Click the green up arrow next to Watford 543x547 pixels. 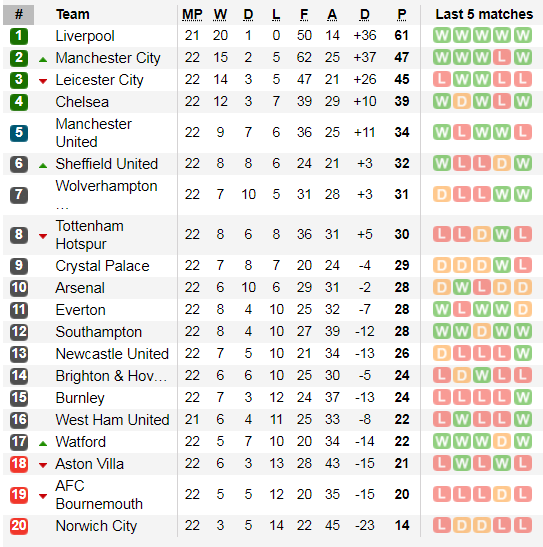pyautogui.click(x=43, y=444)
